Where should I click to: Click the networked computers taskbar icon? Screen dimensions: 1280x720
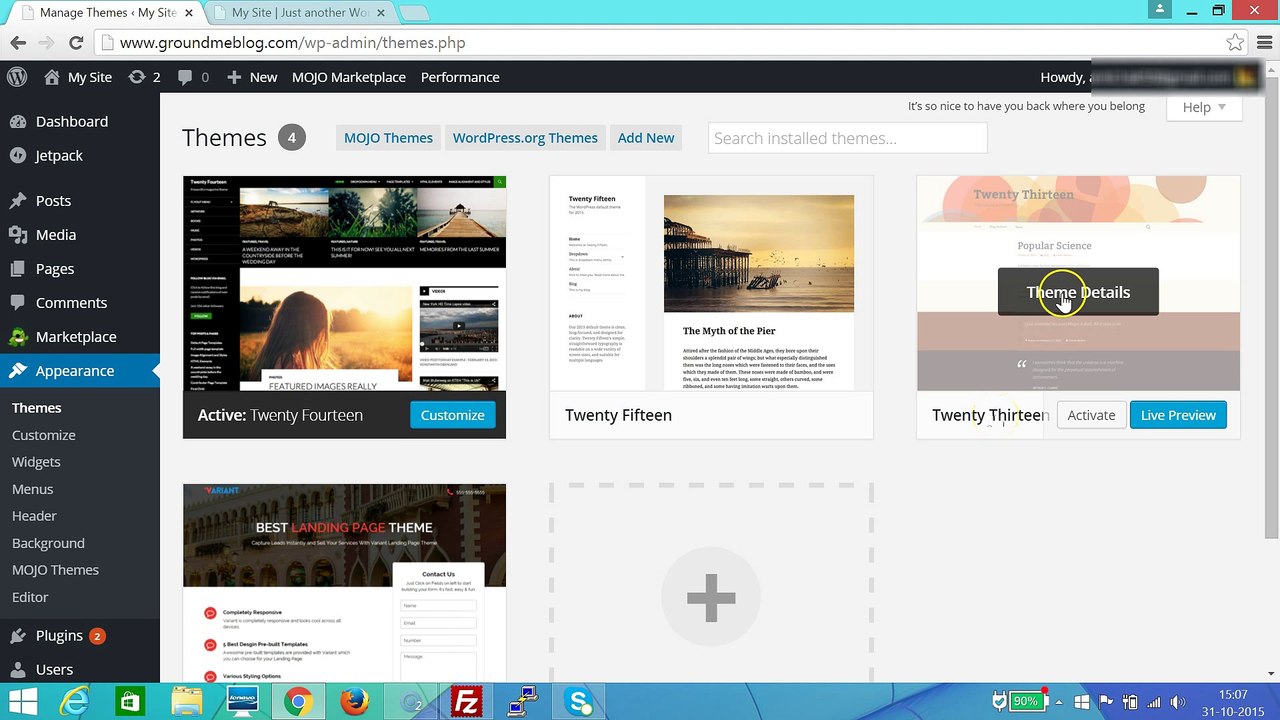click(x=522, y=702)
